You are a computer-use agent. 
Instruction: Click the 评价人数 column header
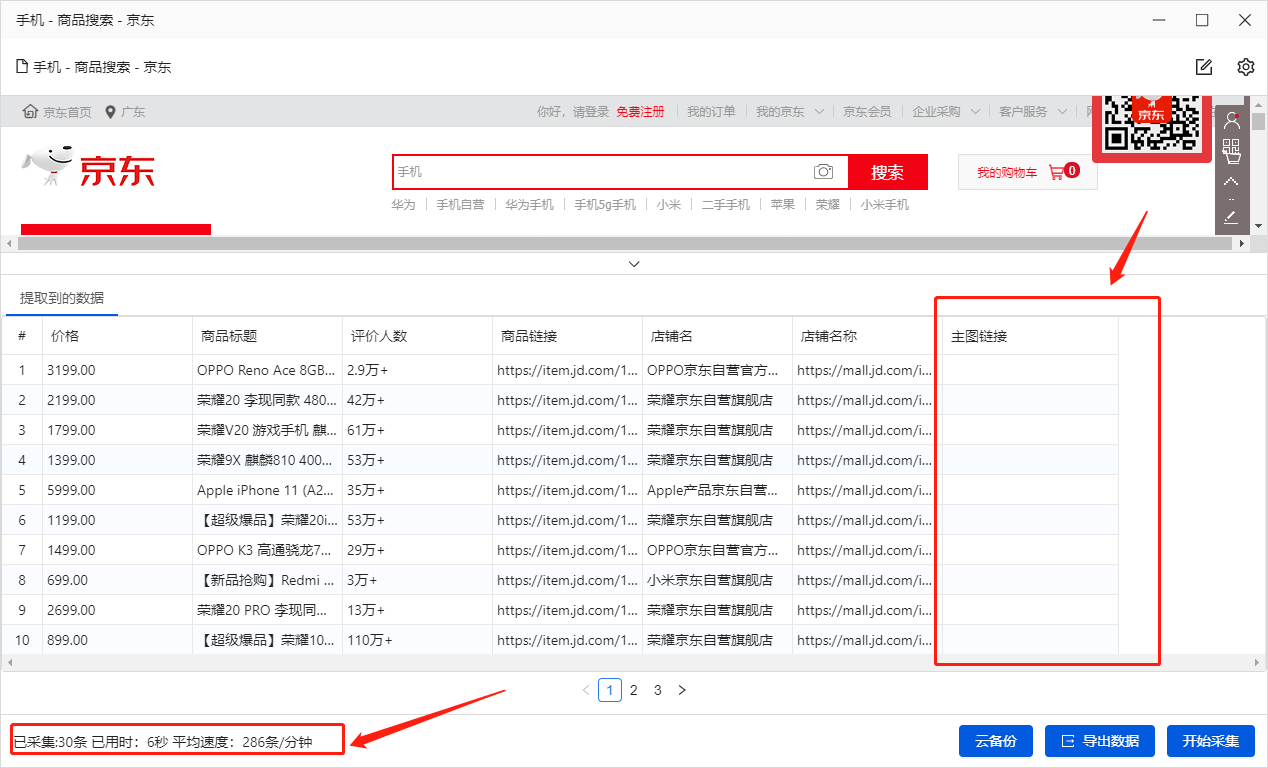point(417,336)
